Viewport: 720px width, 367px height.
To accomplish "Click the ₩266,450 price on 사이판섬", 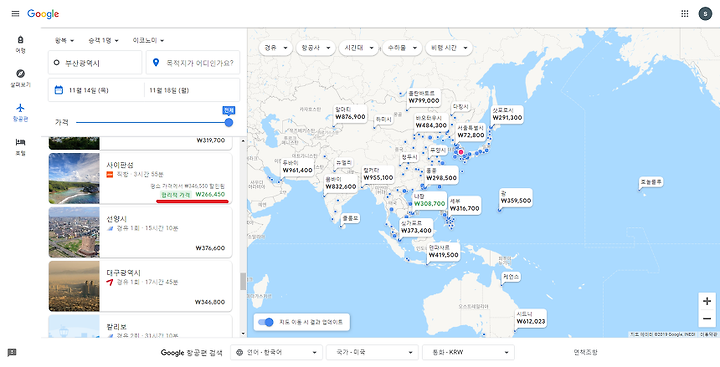I will [210, 195].
